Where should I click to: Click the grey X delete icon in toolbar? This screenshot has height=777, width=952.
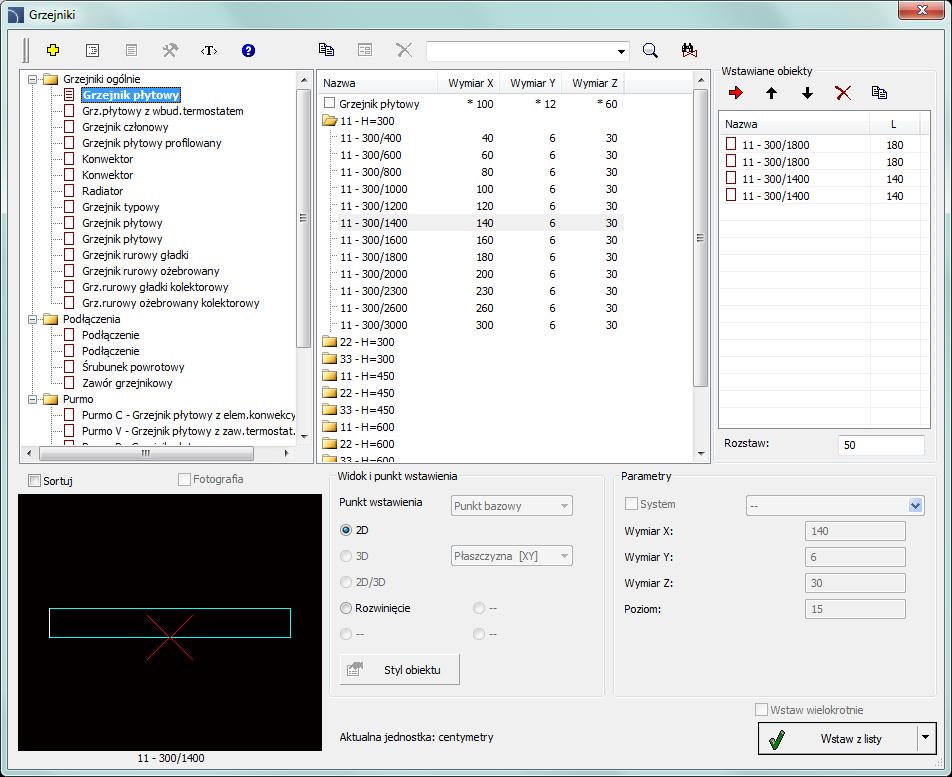tap(404, 50)
